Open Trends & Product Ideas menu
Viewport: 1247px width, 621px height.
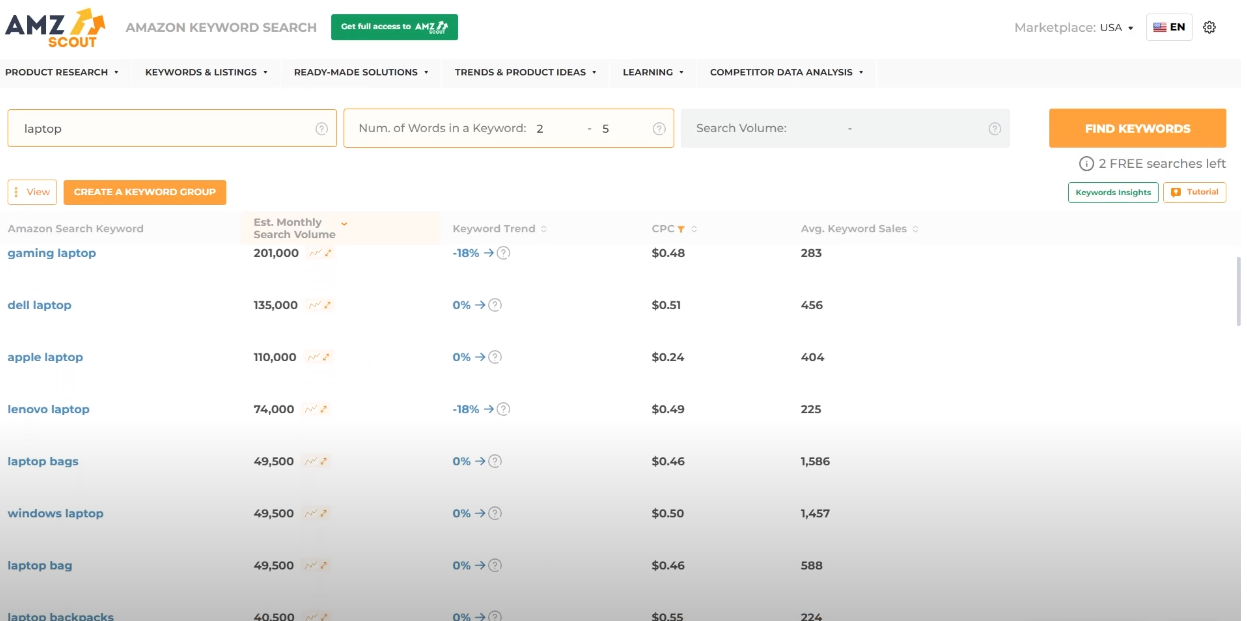[525, 72]
